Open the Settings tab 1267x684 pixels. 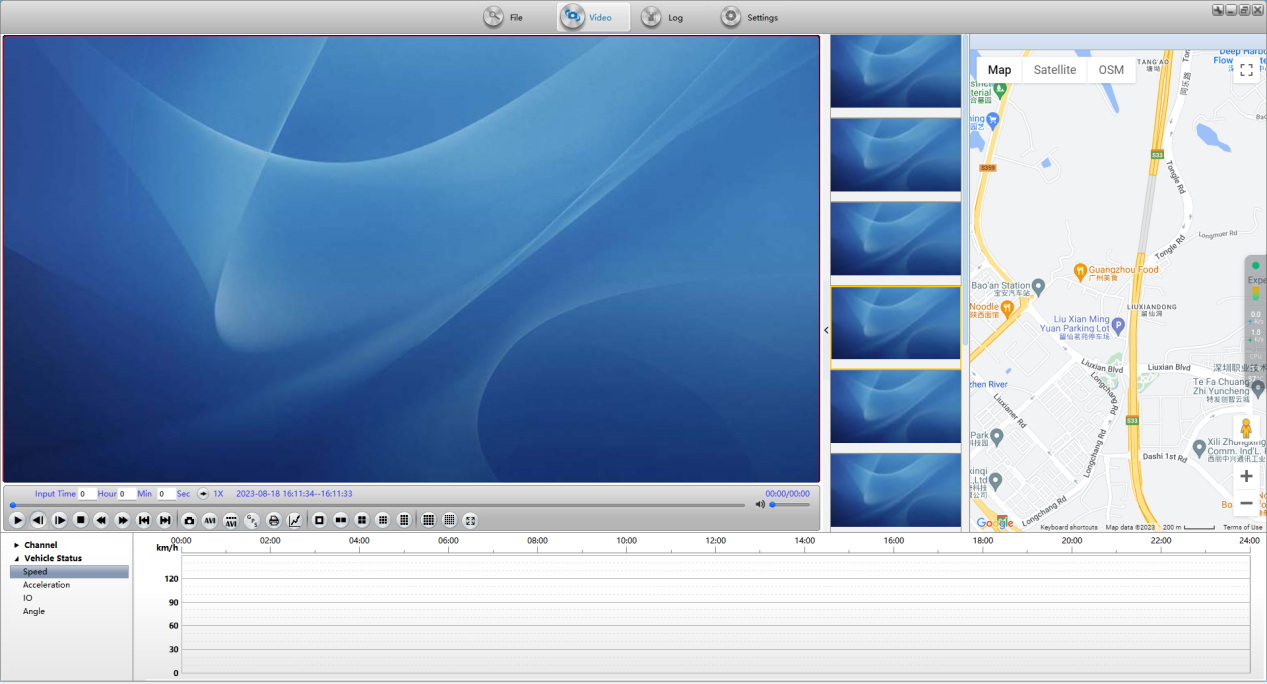click(749, 17)
